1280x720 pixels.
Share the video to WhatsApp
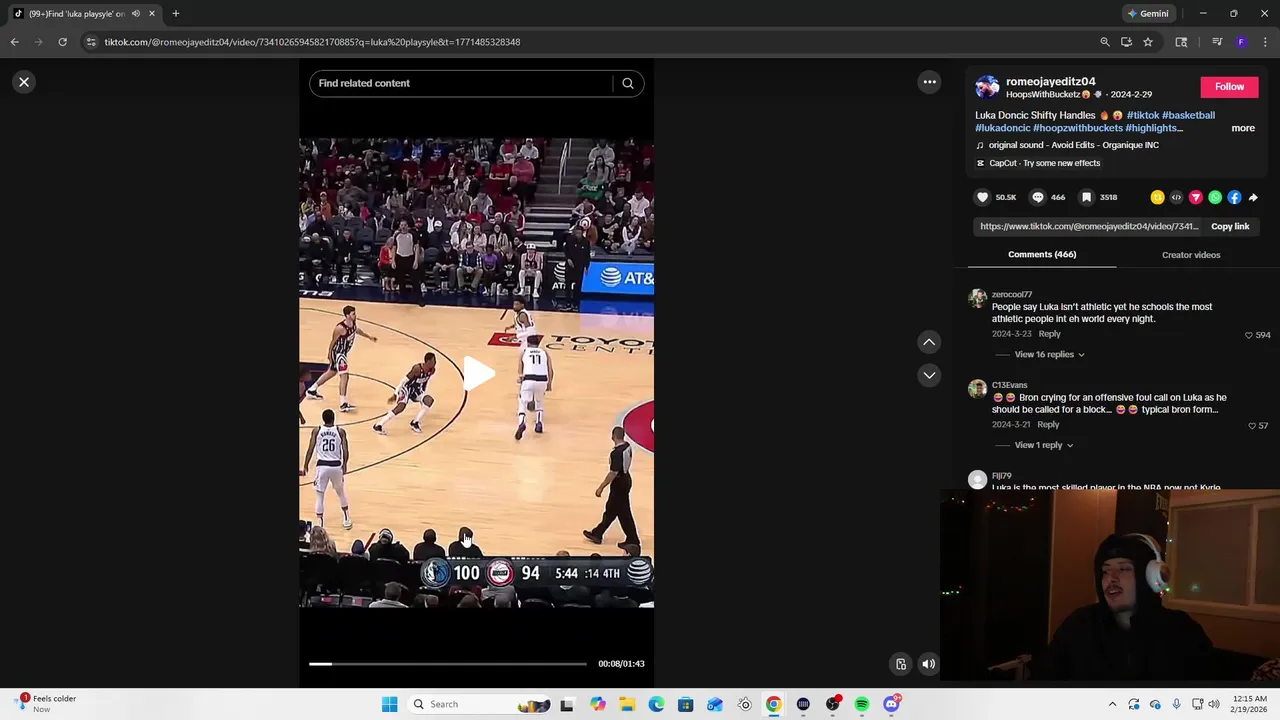tap(1215, 197)
